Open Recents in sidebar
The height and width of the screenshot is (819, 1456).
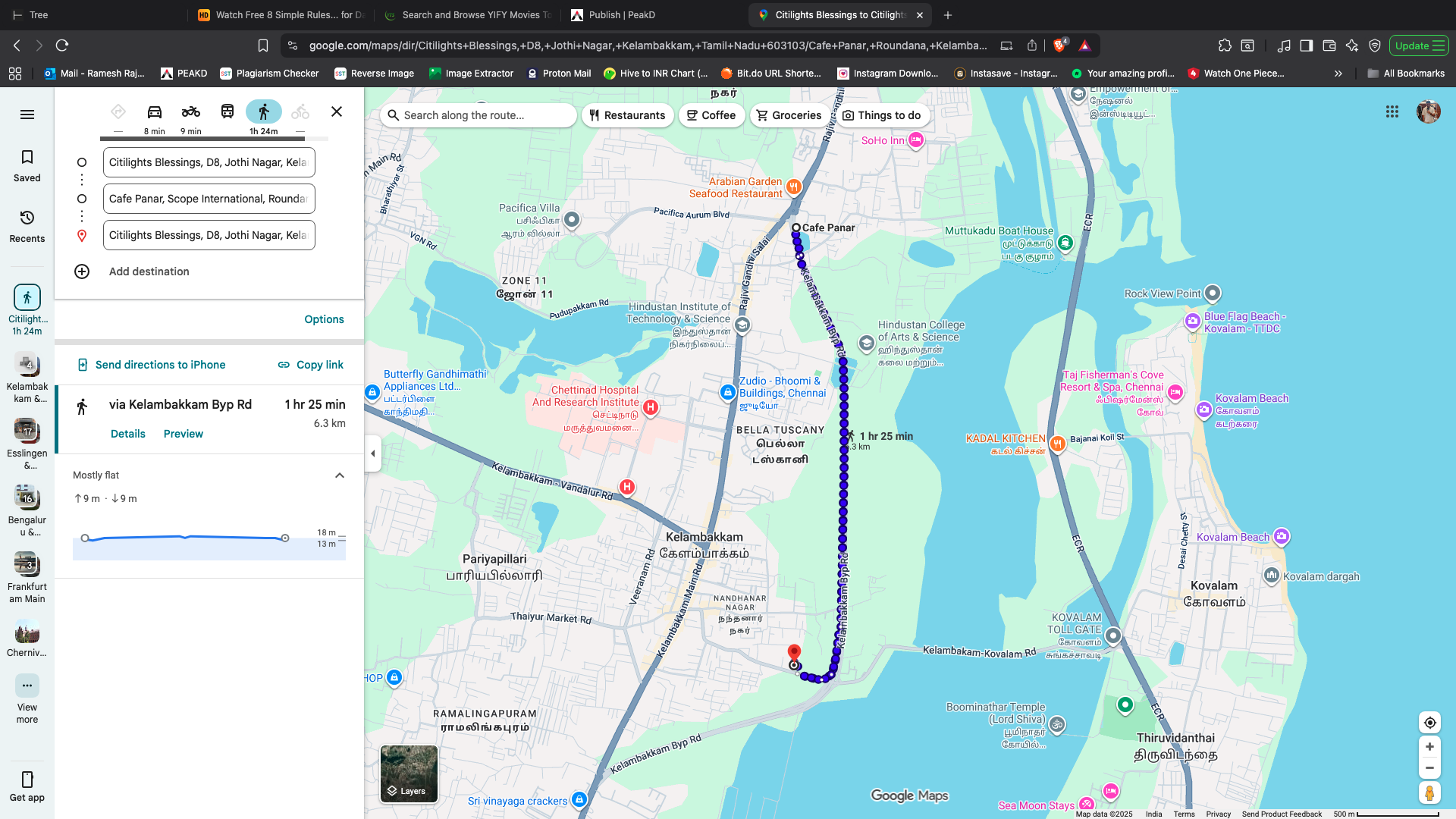pos(27,226)
